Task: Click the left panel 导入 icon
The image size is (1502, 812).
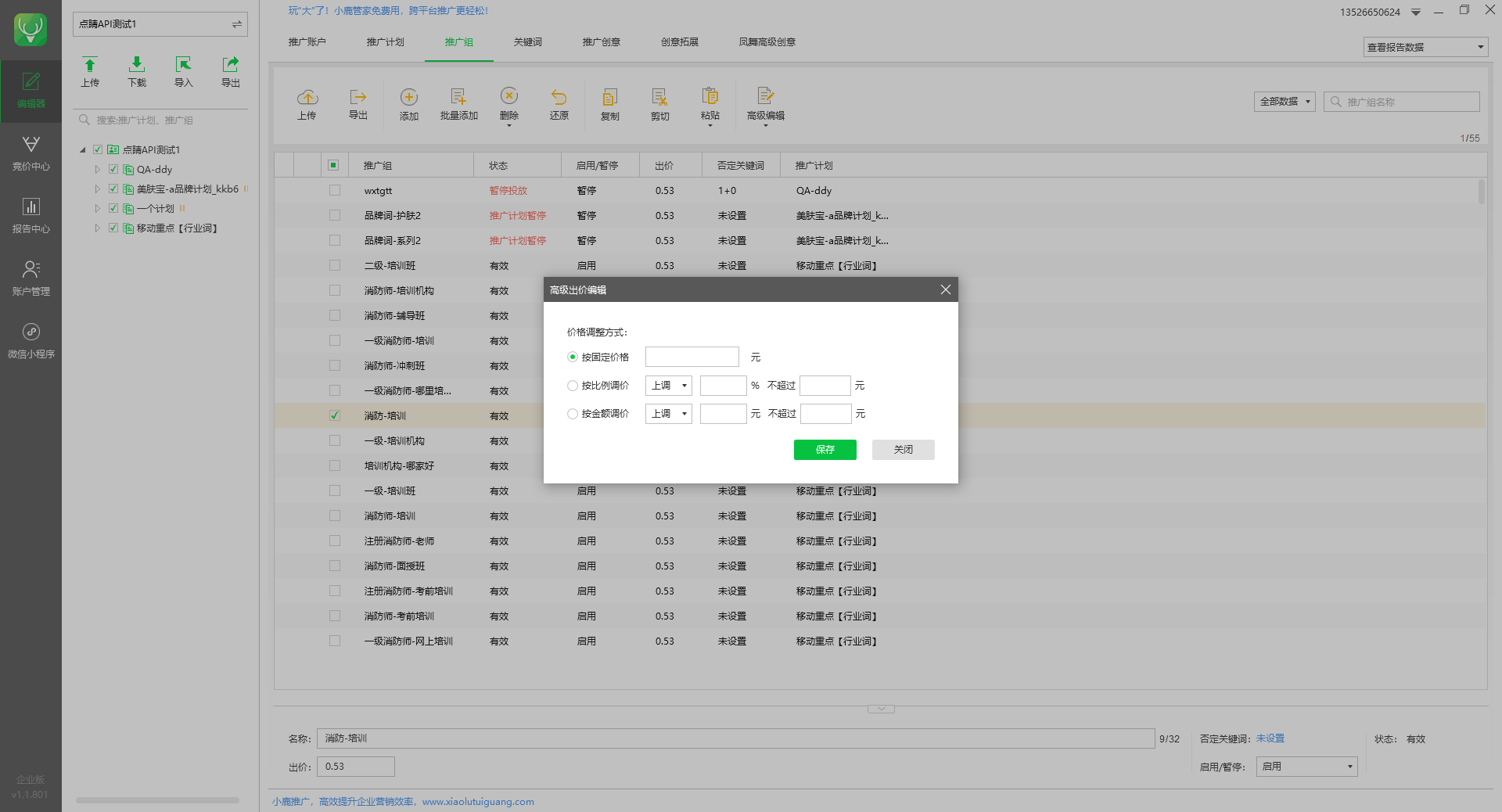Action: point(183,64)
